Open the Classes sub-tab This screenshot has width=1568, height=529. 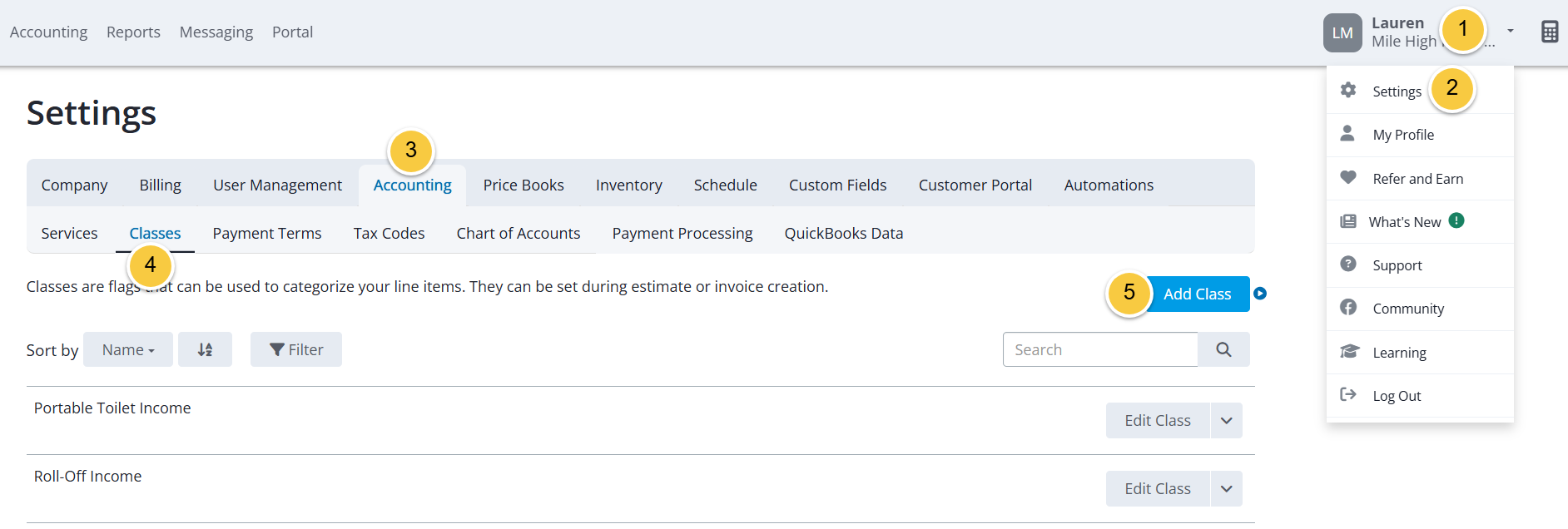click(155, 233)
